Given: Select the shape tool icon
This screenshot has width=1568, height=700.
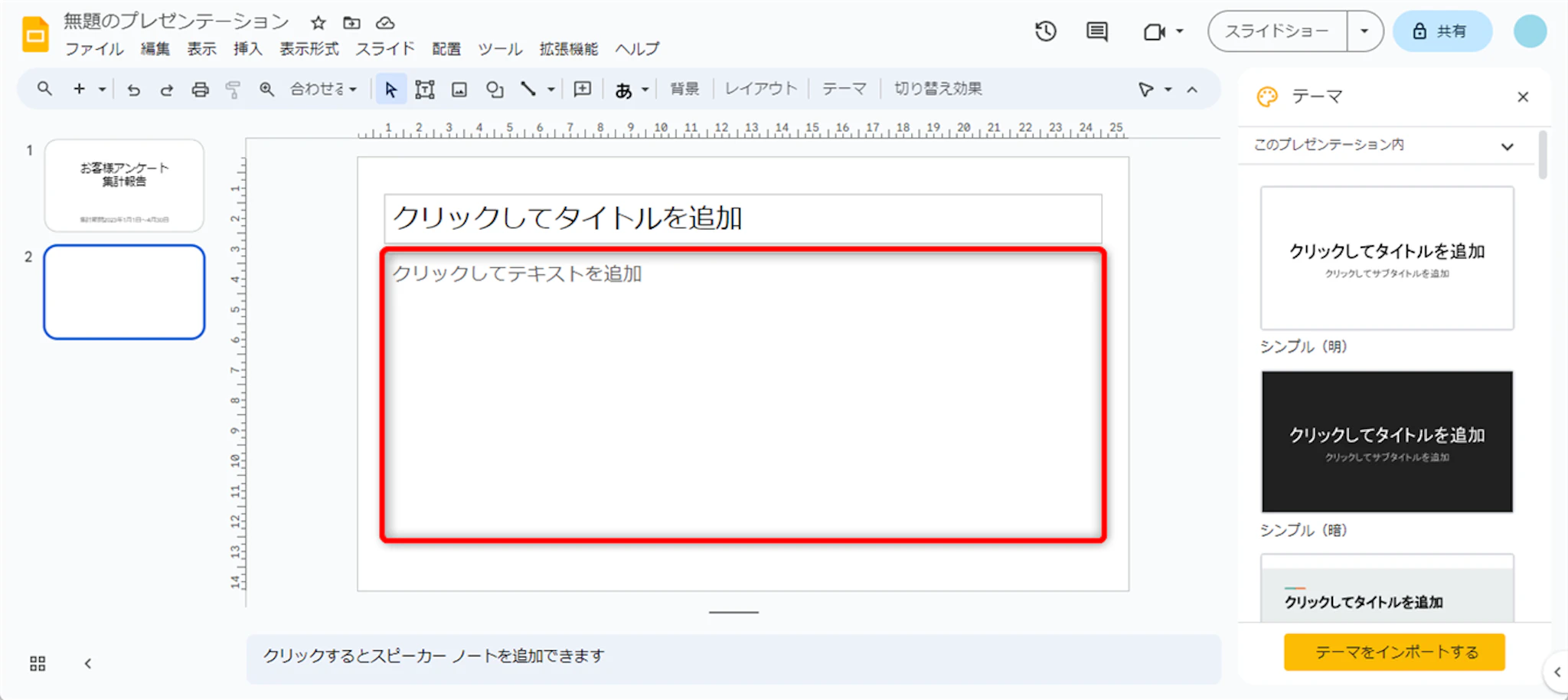Looking at the screenshot, I should [x=495, y=90].
